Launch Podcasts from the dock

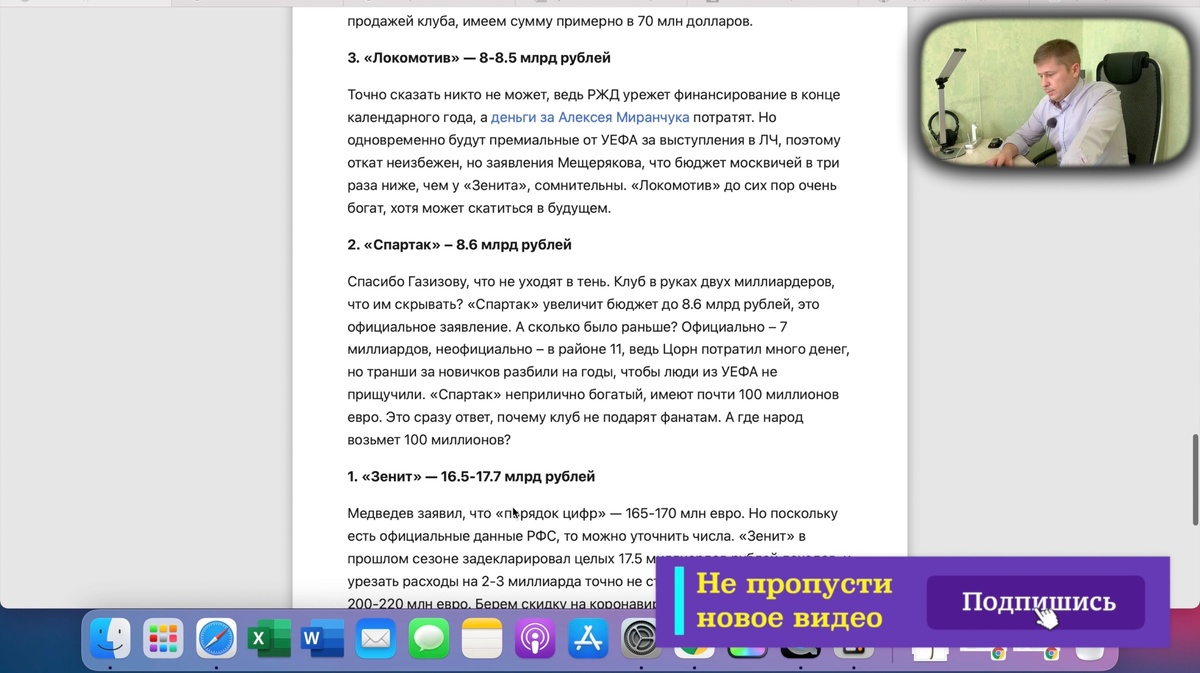pyautogui.click(x=535, y=638)
